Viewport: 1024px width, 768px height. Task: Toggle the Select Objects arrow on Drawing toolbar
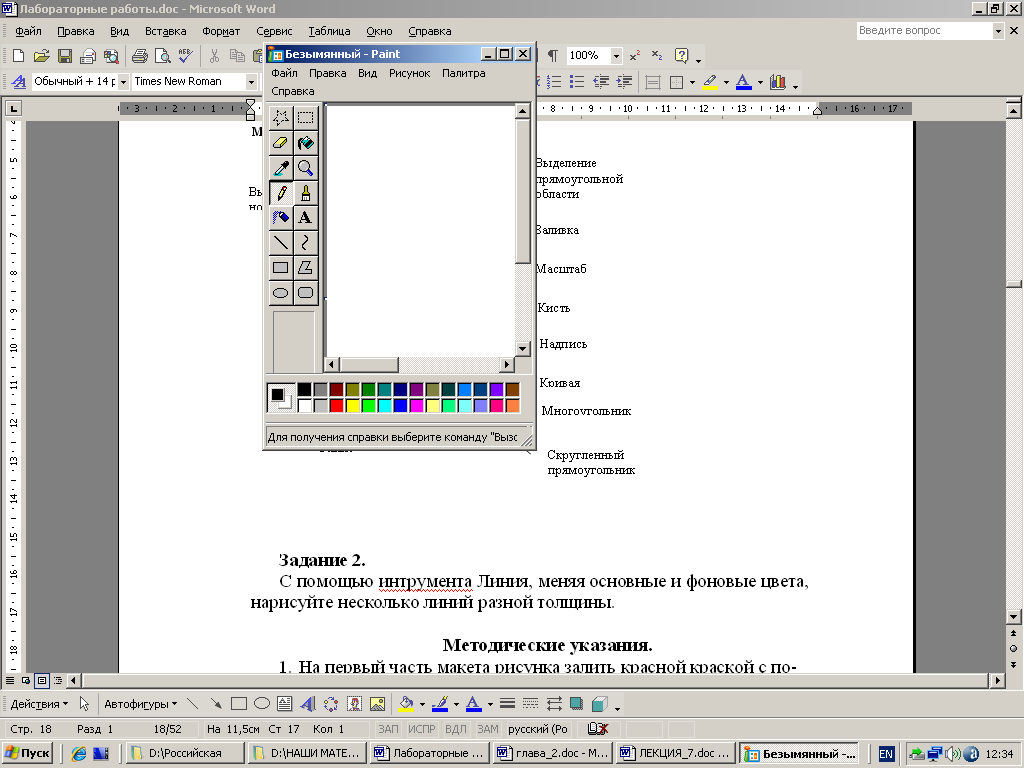84,703
